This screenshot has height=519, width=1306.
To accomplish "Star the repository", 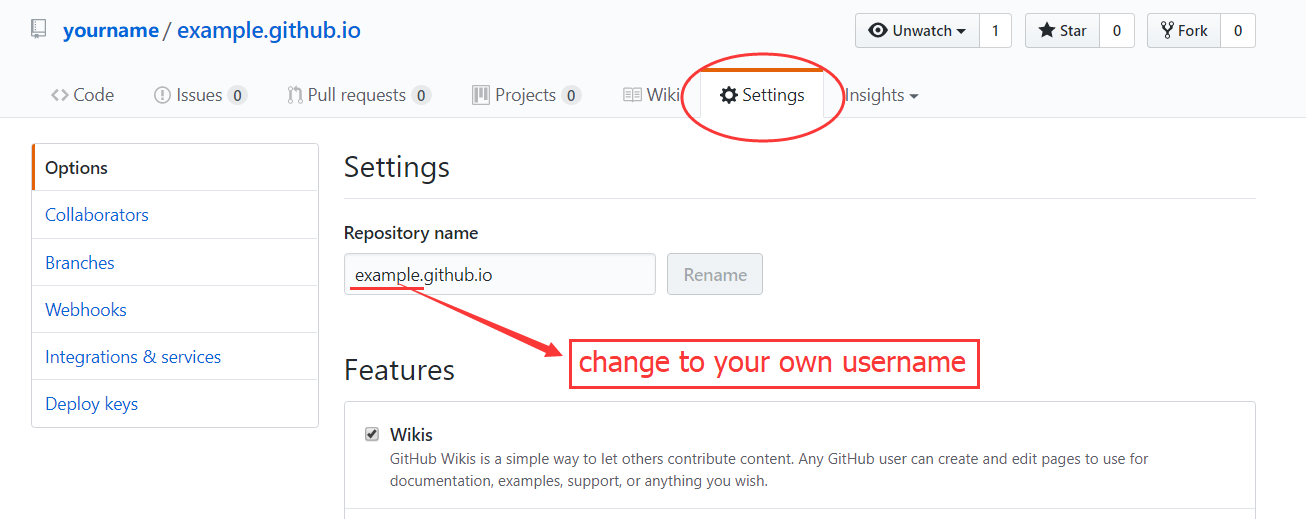I will coord(1063,31).
